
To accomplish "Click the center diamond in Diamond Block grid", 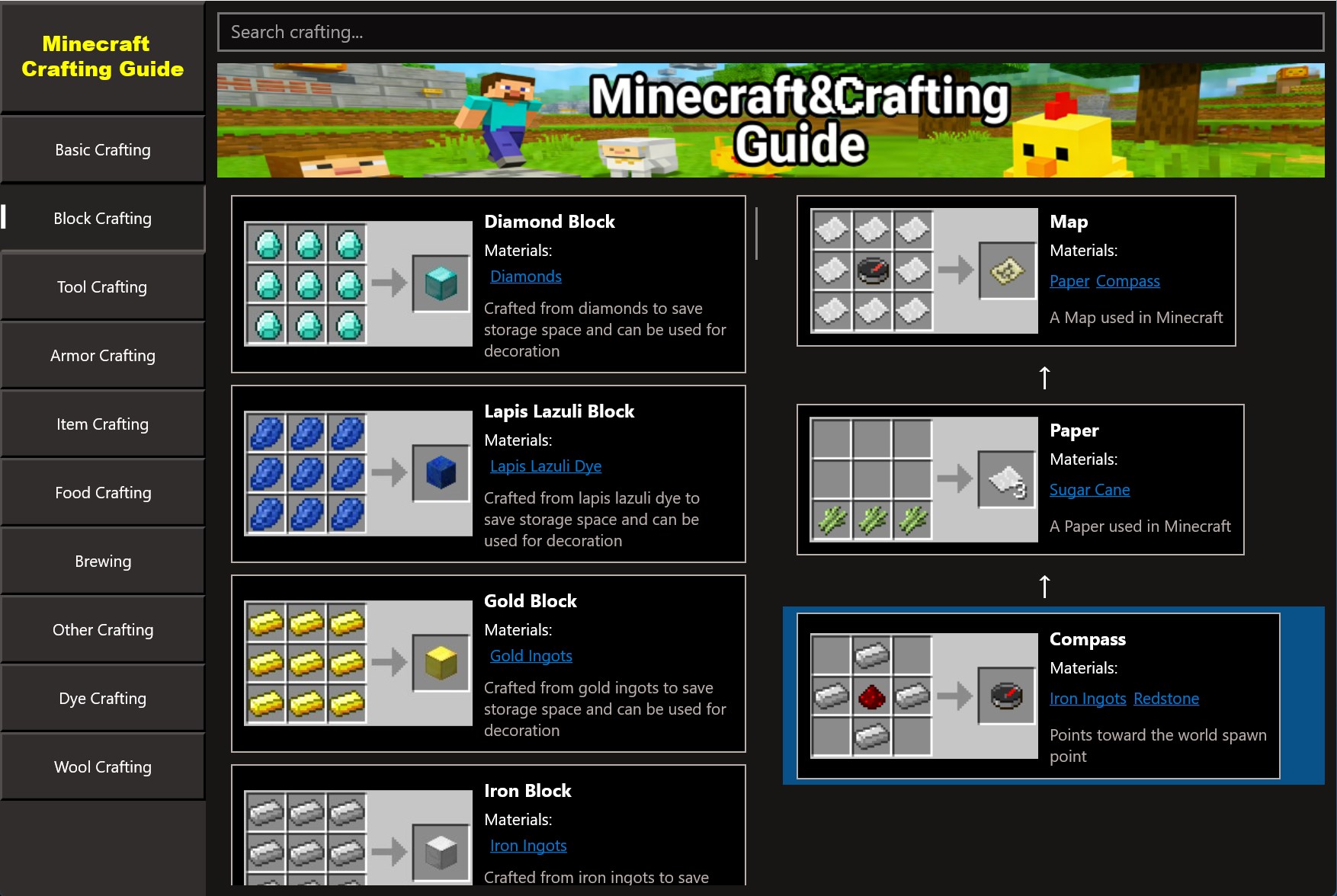I will point(308,284).
